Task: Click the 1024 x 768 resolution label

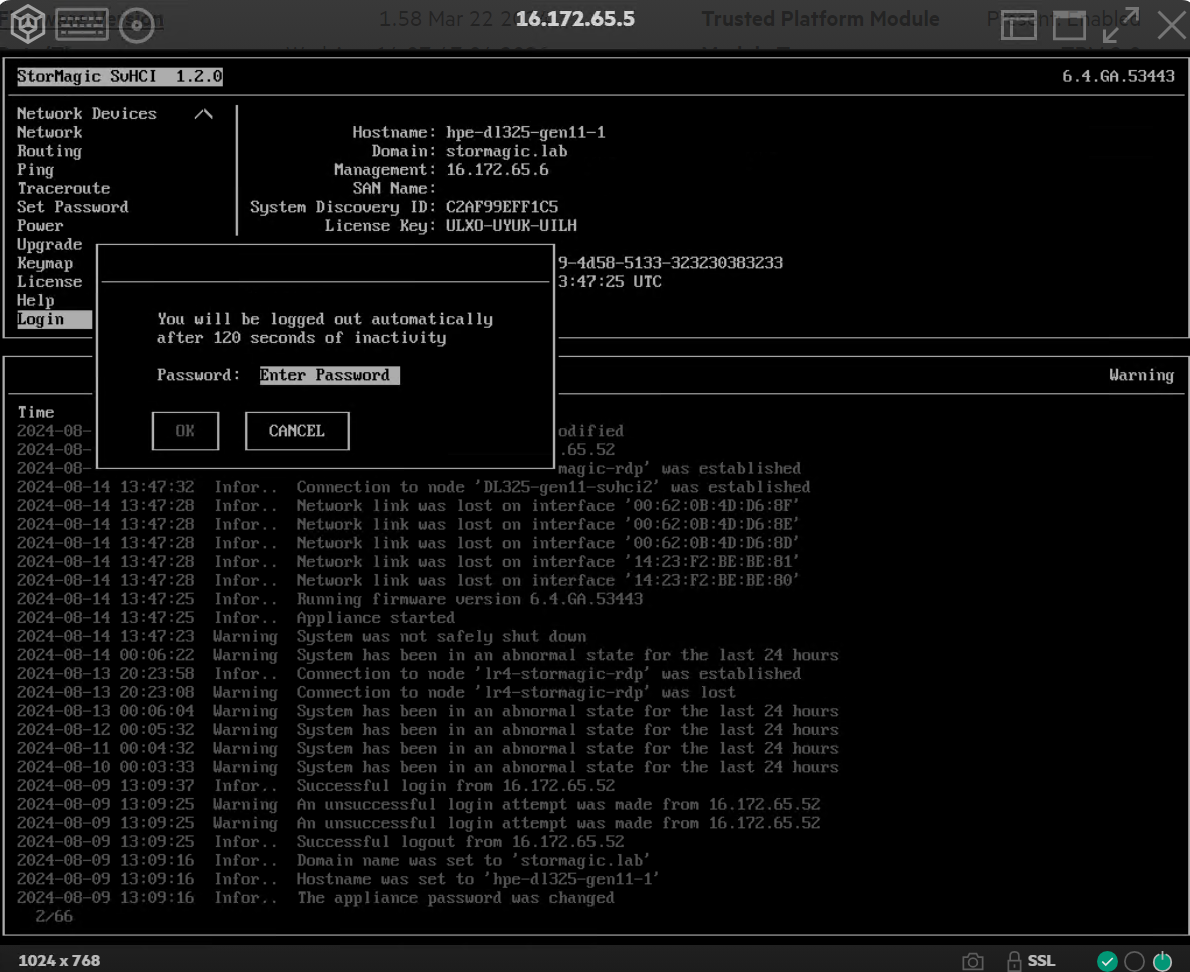Action: tap(59, 961)
